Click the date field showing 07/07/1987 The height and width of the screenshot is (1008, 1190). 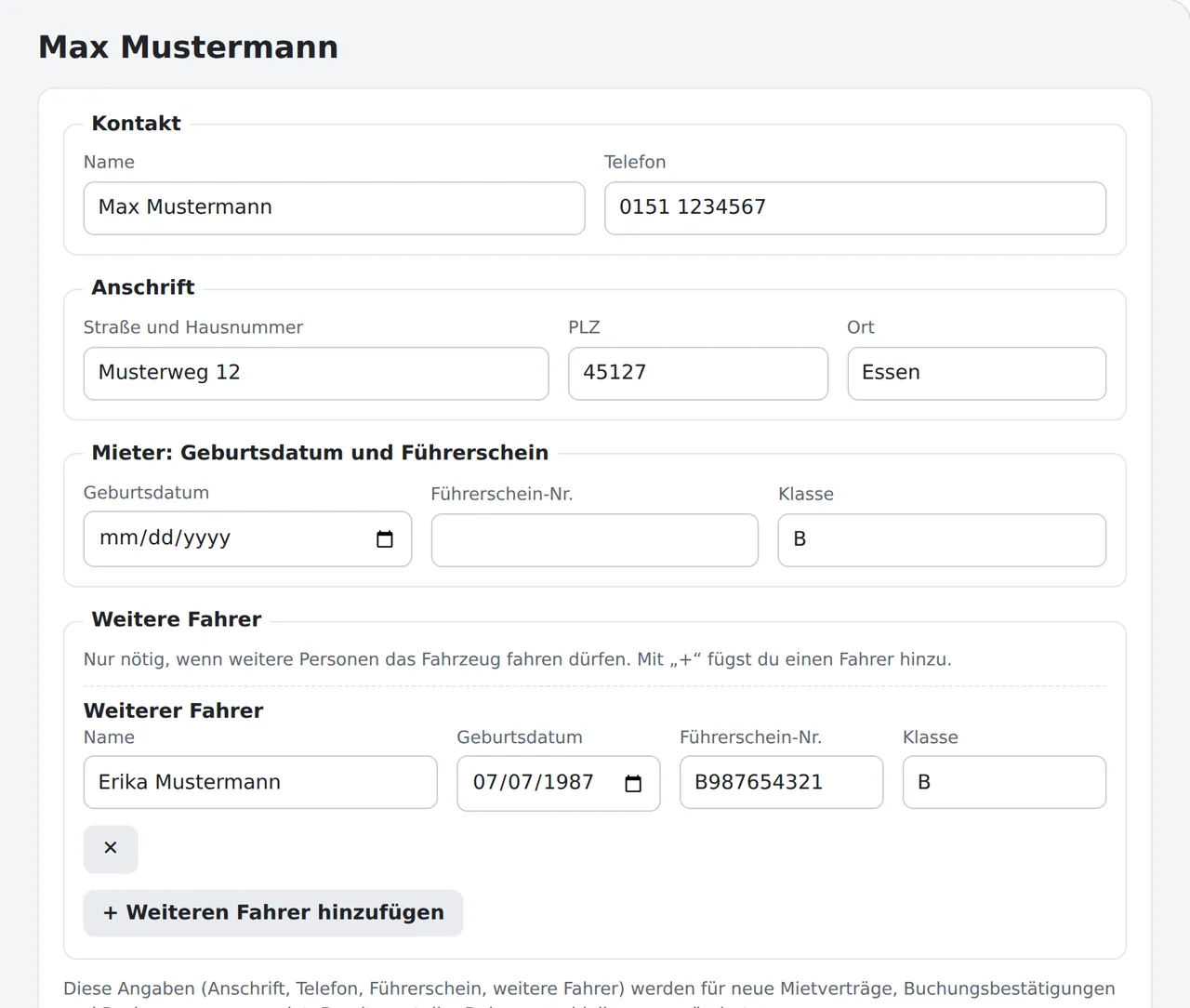(x=559, y=783)
